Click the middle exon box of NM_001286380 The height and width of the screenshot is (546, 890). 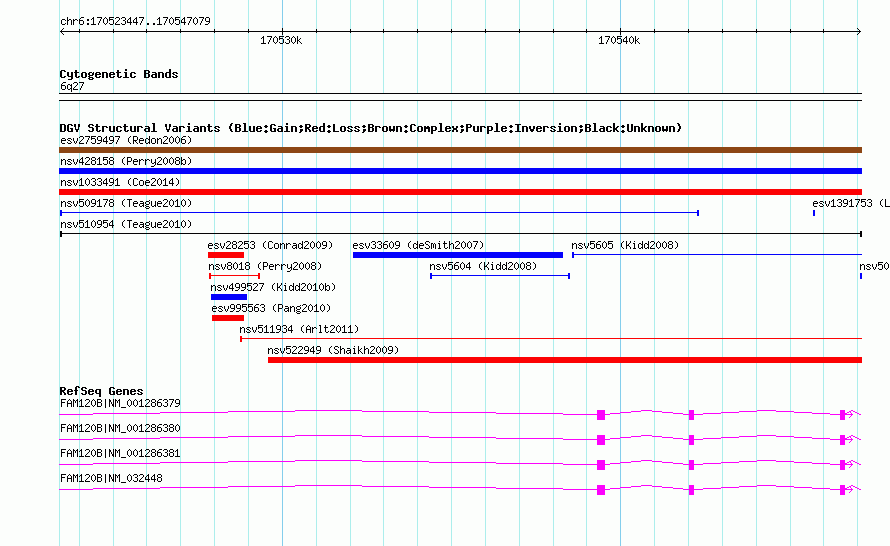[691, 440]
